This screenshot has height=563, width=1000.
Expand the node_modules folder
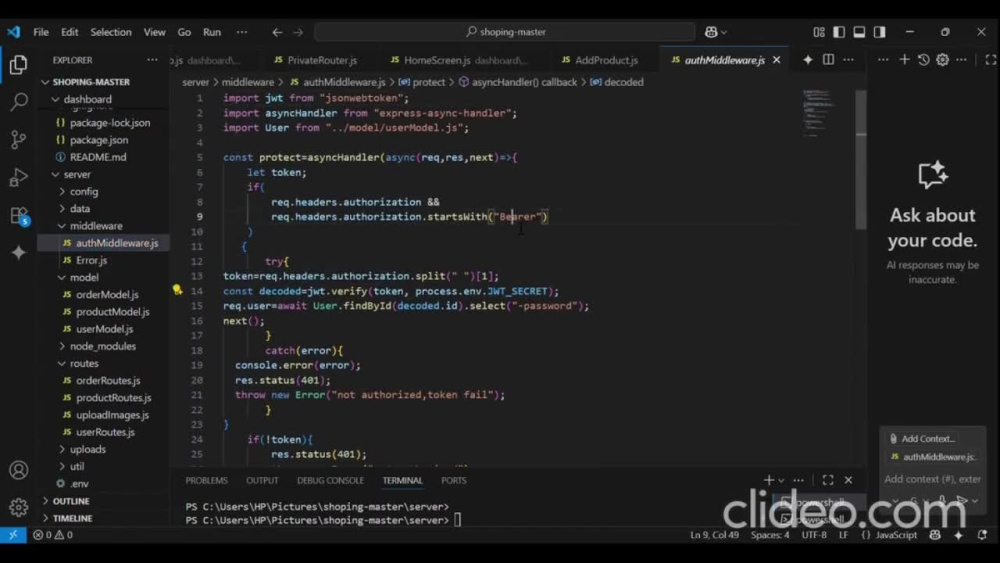pyautogui.click(x=103, y=346)
